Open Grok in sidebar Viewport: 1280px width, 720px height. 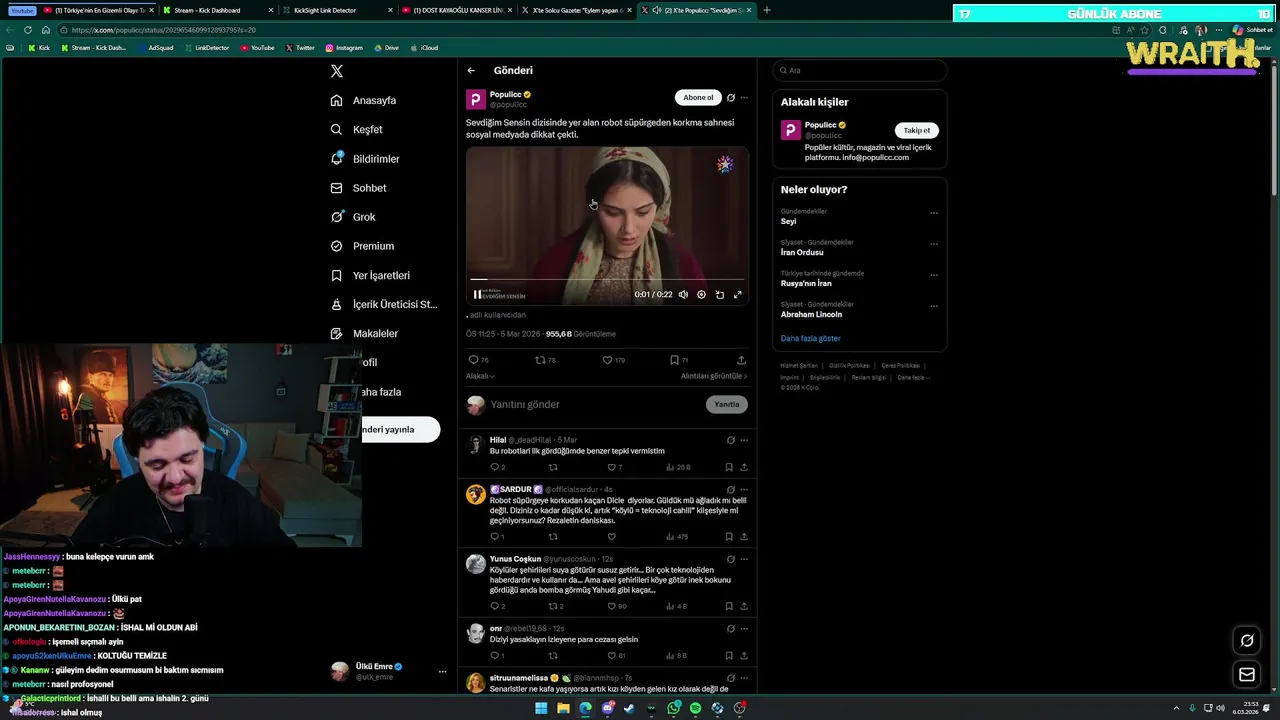pyautogui.click(x=353, y=217)
